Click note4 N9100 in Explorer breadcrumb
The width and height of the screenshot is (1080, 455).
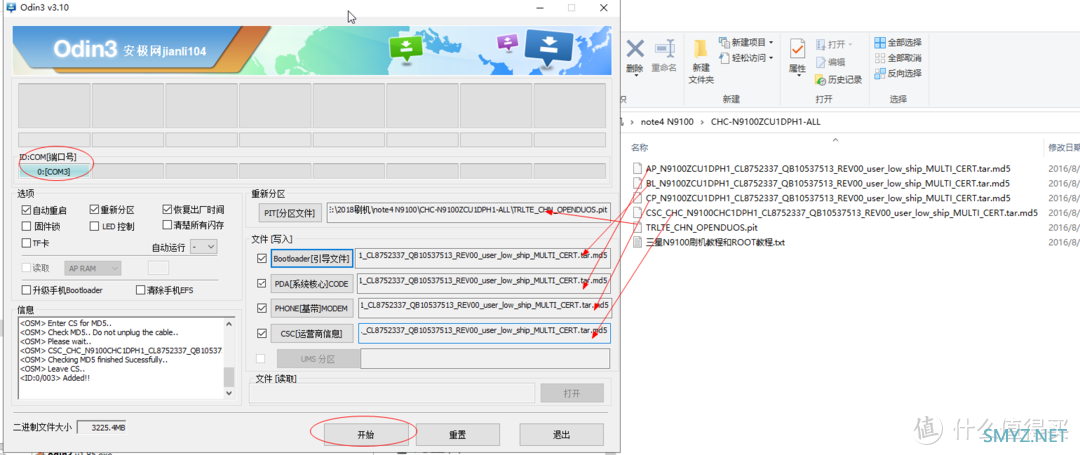[x=665, y=122]
